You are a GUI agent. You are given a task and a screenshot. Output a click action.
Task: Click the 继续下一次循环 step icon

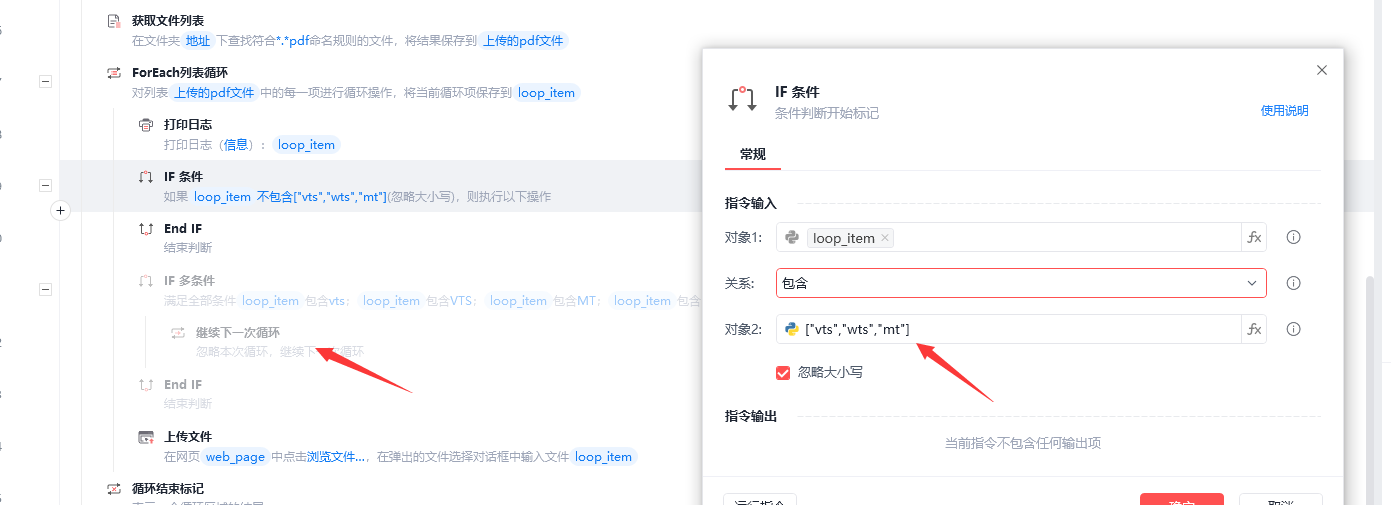click(178, 333)
